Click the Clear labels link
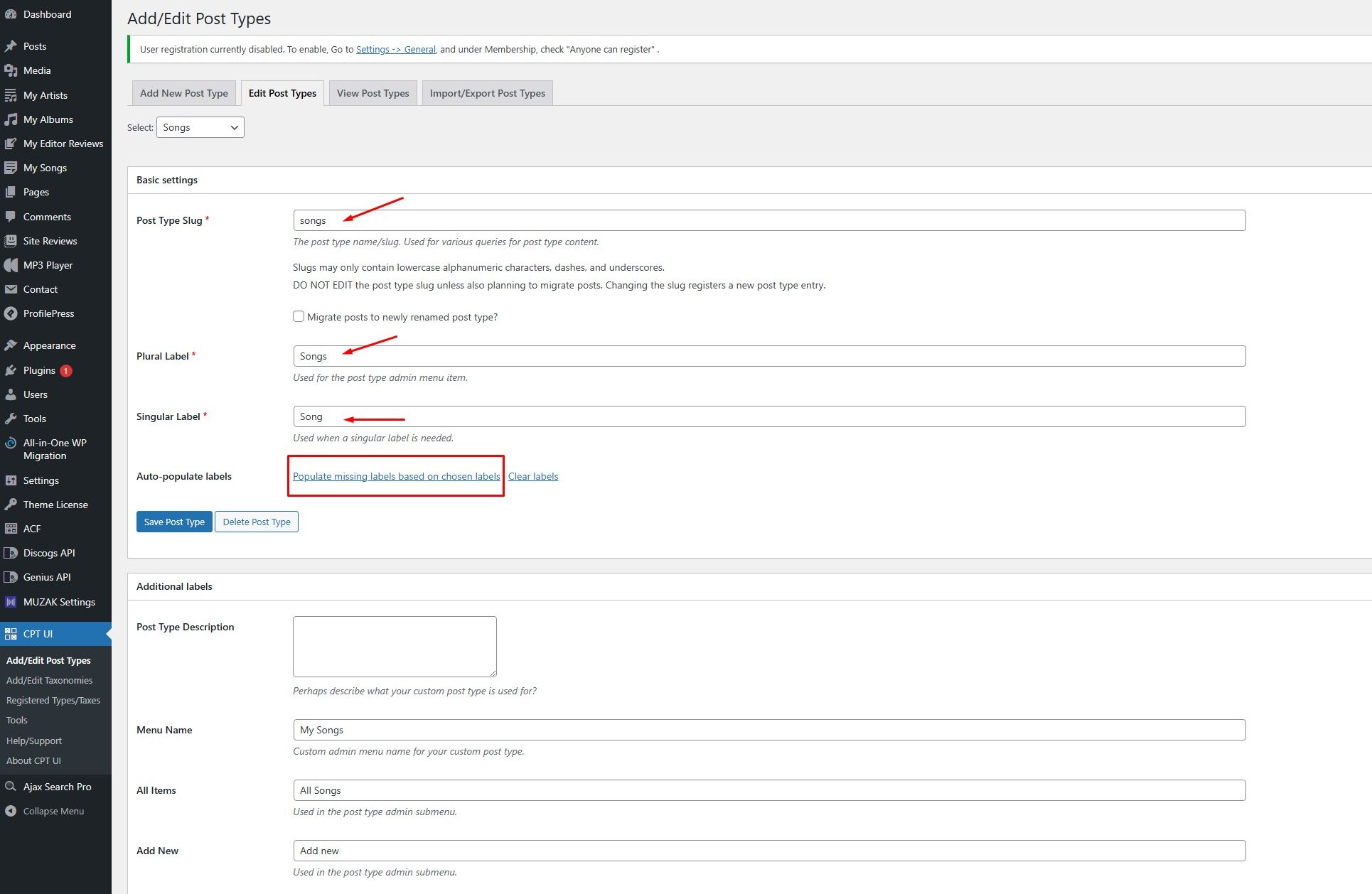The height and width of the screenshot is (894, 1372). (x=533, y=476)
